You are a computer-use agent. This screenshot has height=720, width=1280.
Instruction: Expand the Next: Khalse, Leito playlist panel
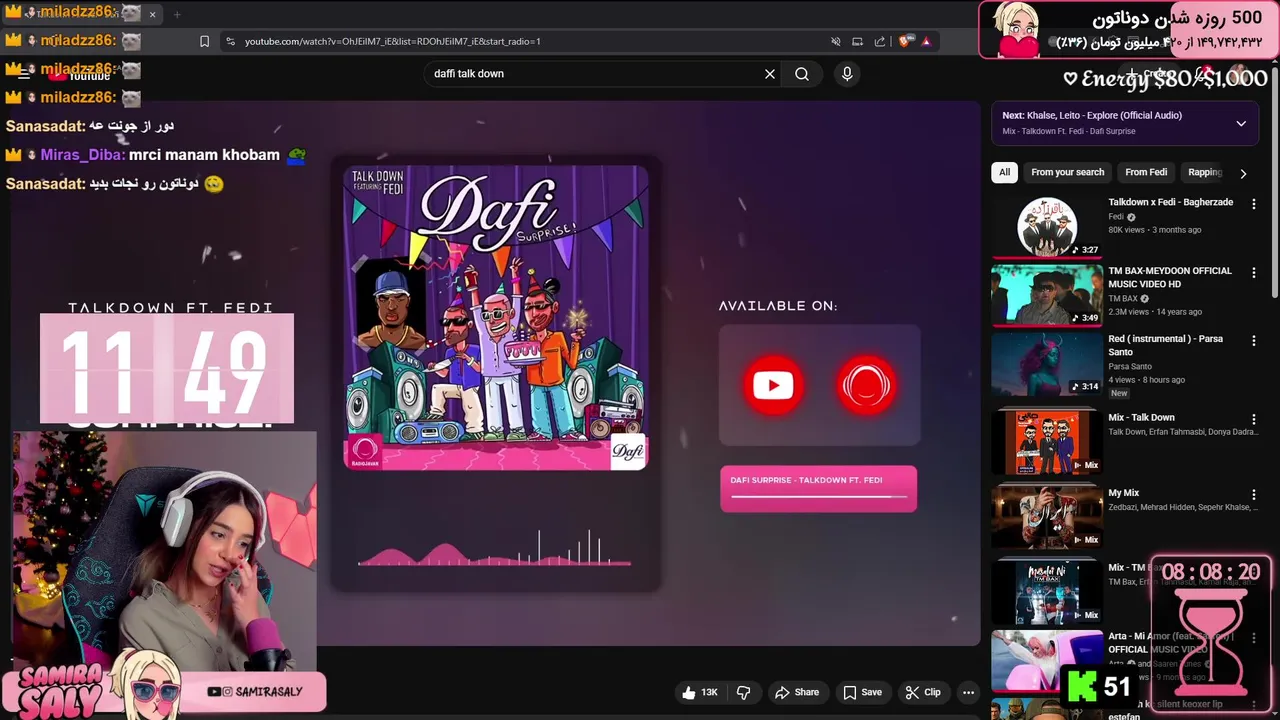[1241, 123]
